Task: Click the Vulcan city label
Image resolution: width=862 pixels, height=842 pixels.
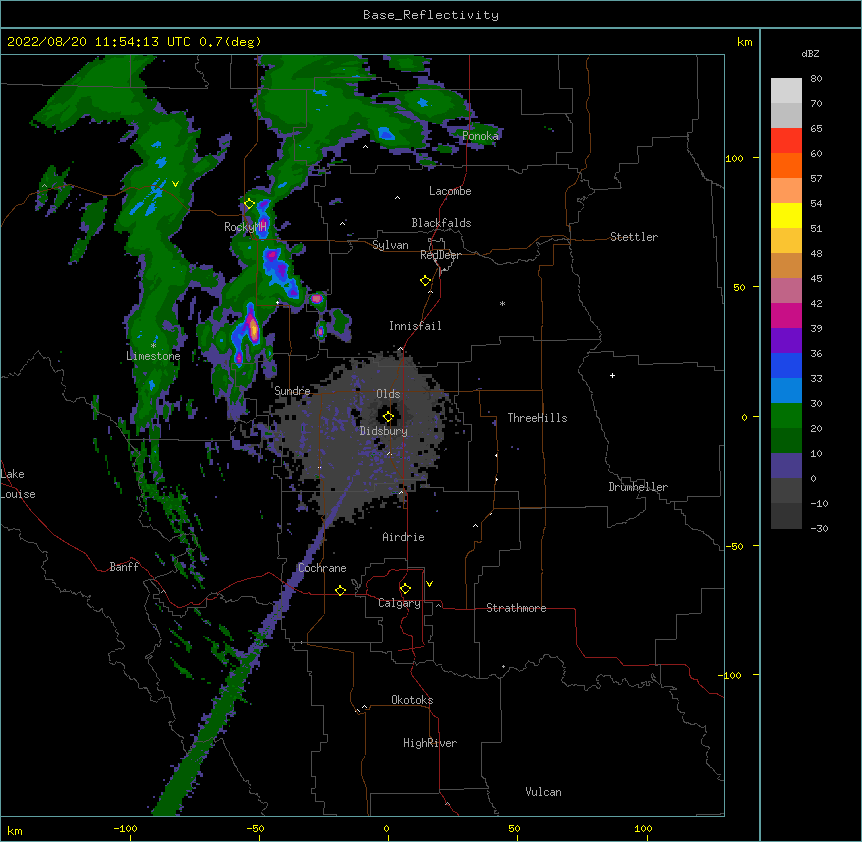Action: [543, 792]
